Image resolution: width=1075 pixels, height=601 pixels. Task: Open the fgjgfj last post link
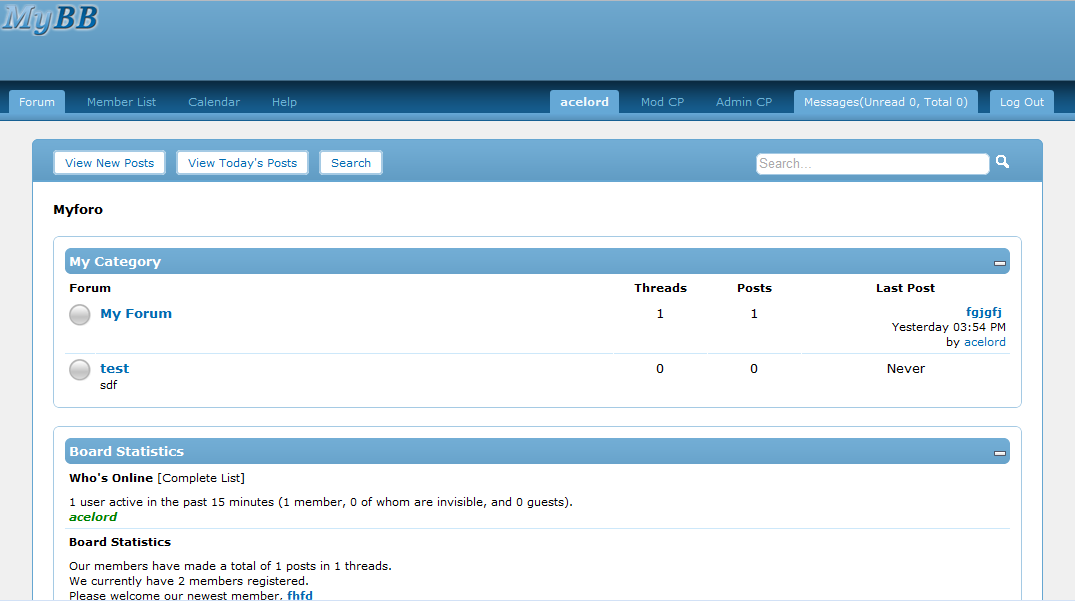click(983, 312)
